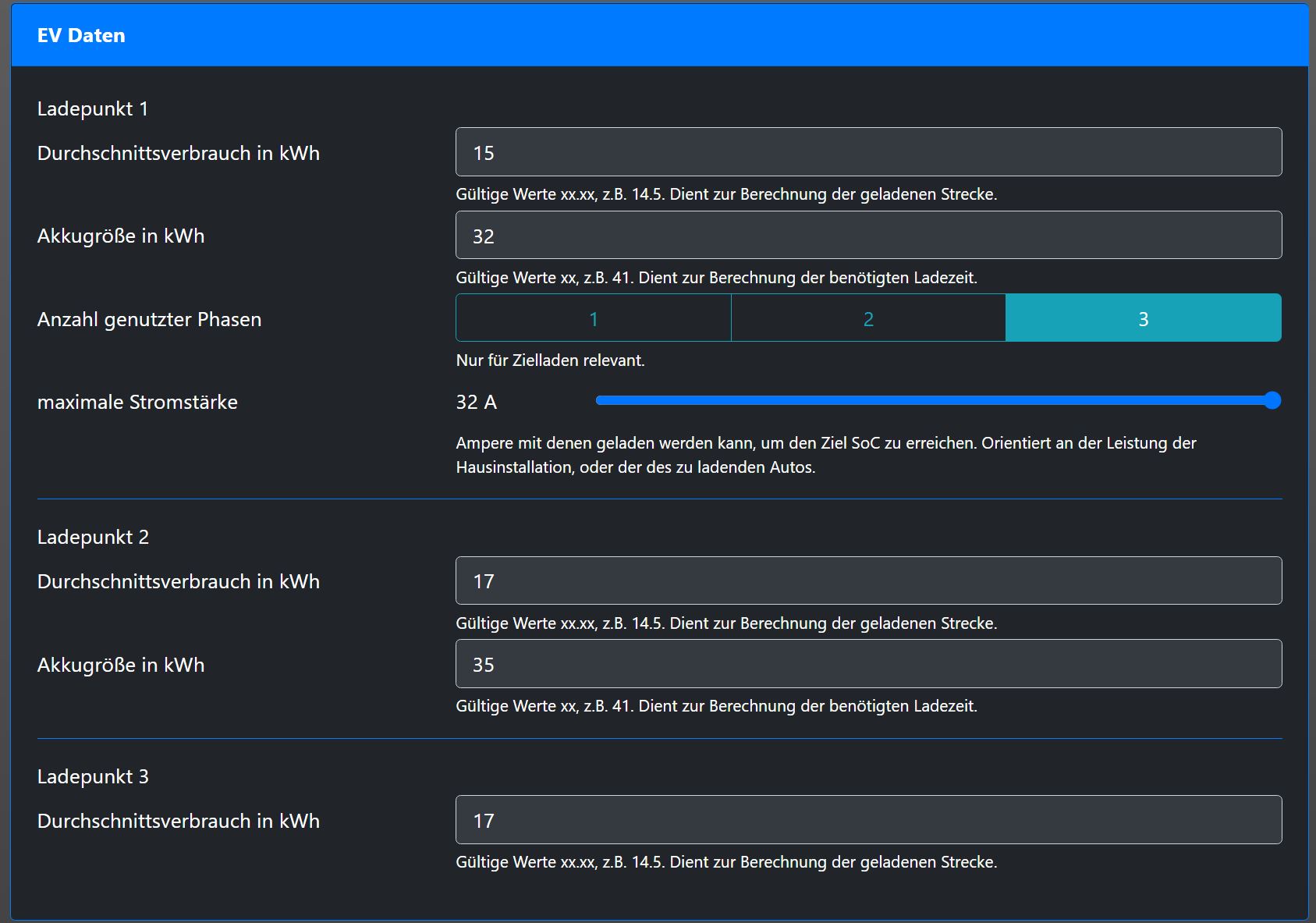This screenshot has height=923, width=1316.
Task: Click the Ladepunkt 3 section heading
Action: pyautogui.click(x=93, y=776)
